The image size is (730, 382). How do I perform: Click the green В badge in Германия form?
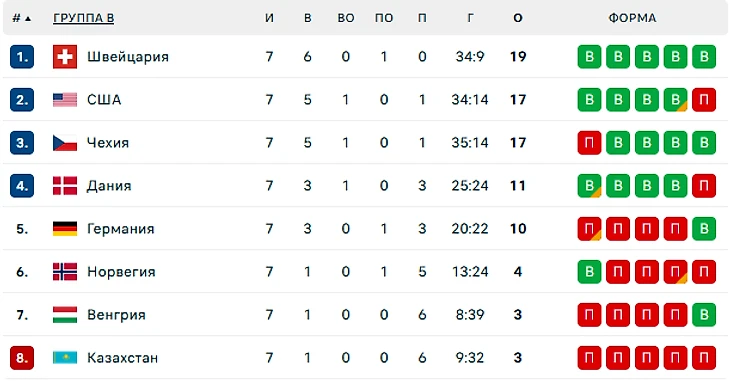click(x=704, y=229)
